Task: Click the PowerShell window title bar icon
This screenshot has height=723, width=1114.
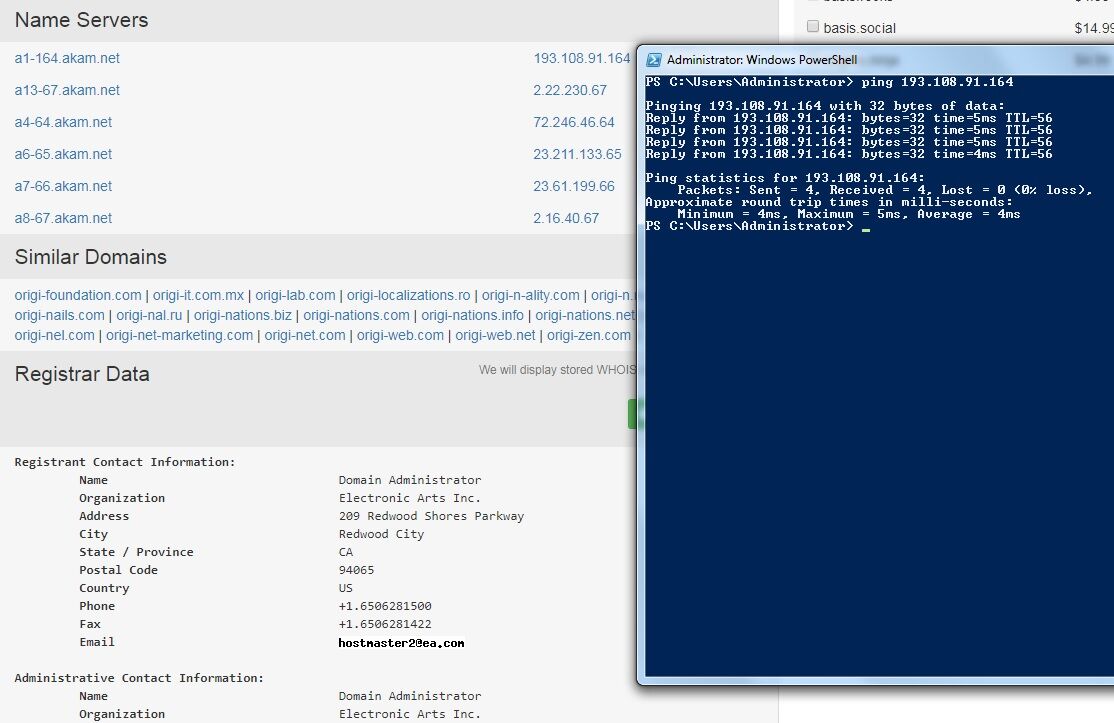Action: 654,60
